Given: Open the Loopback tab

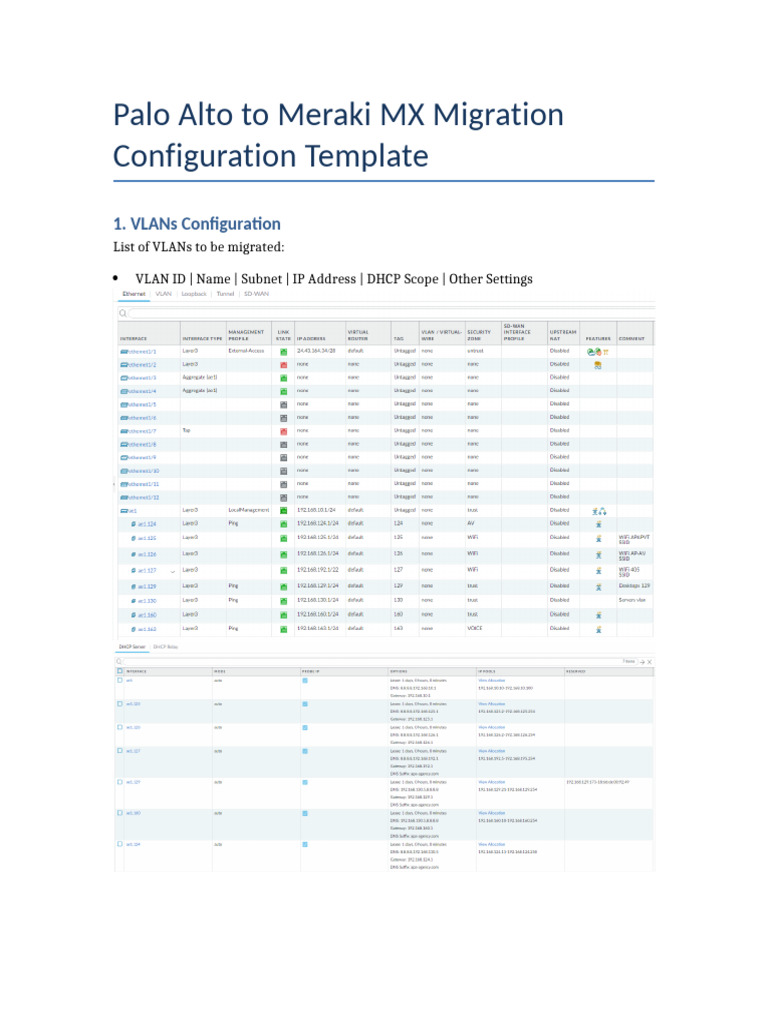Looking at the screenshot, I should (194, 294).
